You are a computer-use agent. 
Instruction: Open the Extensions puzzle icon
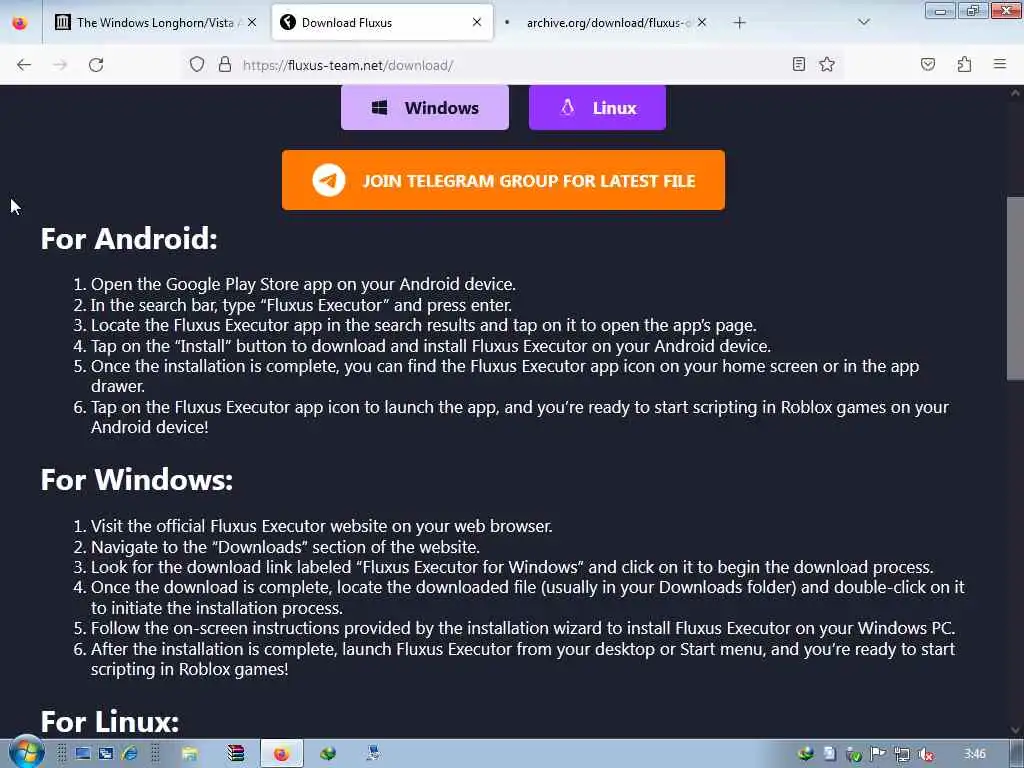[x=964, y=64]
